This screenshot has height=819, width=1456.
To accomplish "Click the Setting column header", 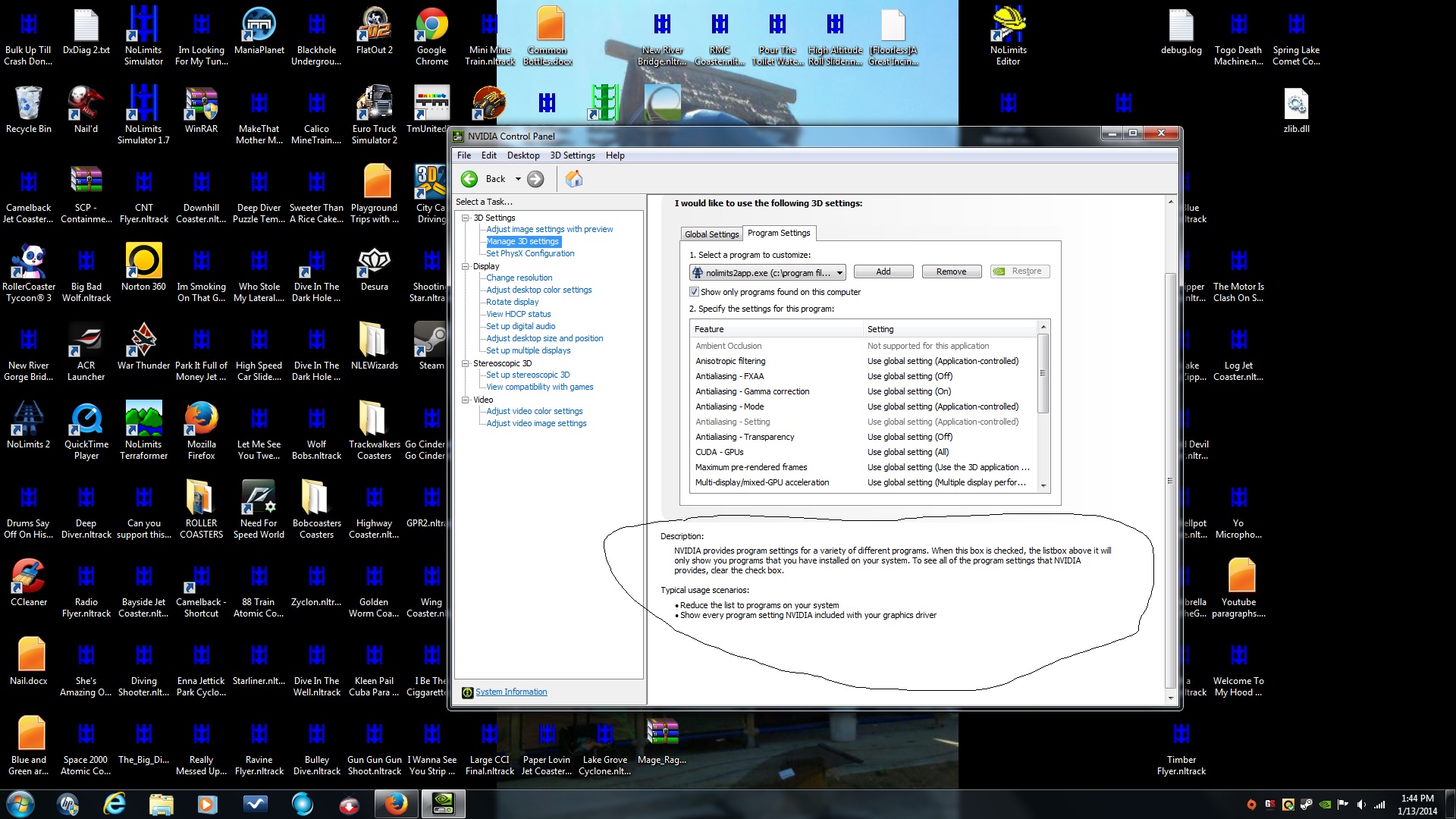I will pos(949,329).
